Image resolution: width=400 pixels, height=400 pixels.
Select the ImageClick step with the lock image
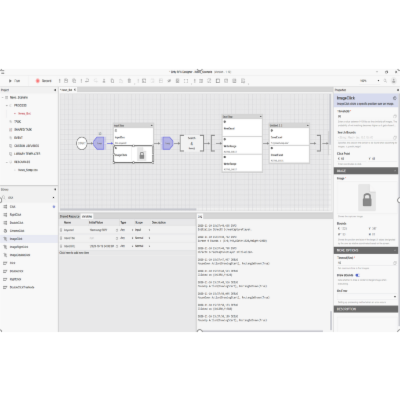click(x=133, y=155)
